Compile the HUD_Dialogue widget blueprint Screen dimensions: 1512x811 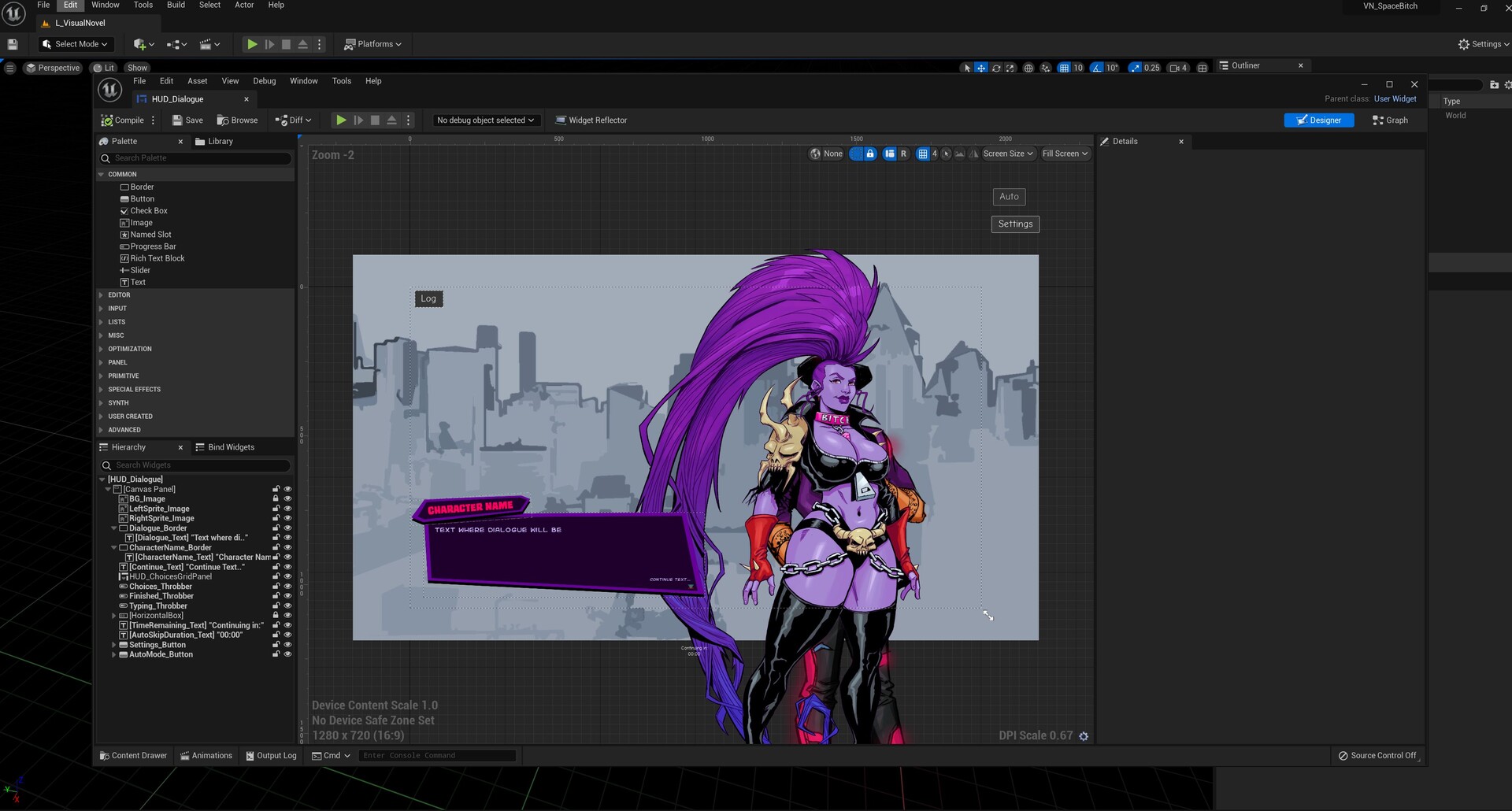126,120
